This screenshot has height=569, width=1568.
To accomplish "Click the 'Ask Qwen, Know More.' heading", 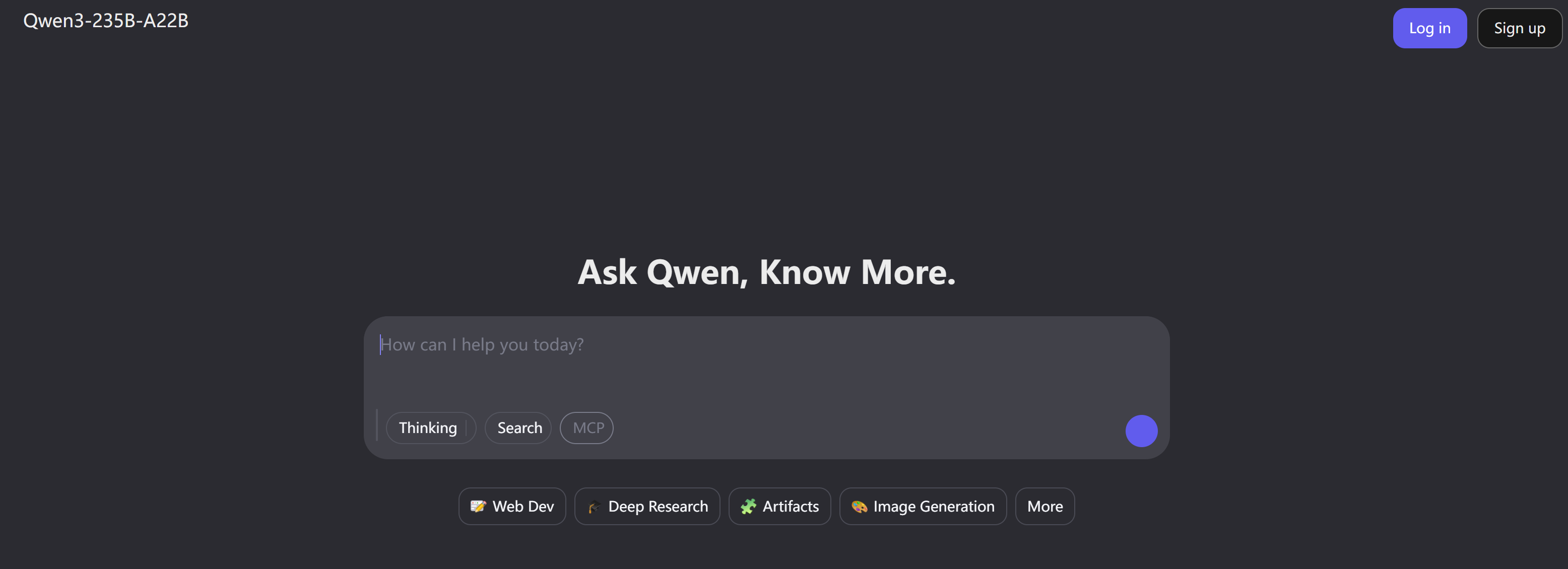I will [766, 272].
